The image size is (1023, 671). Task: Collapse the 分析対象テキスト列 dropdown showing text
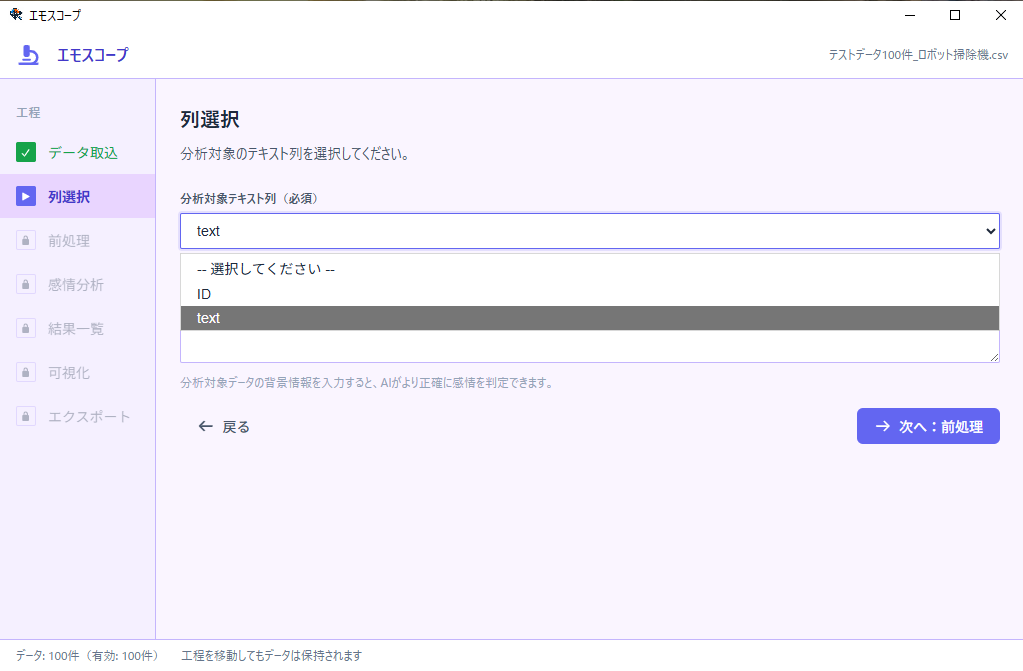pyautogui.click(x=590, y=231)
